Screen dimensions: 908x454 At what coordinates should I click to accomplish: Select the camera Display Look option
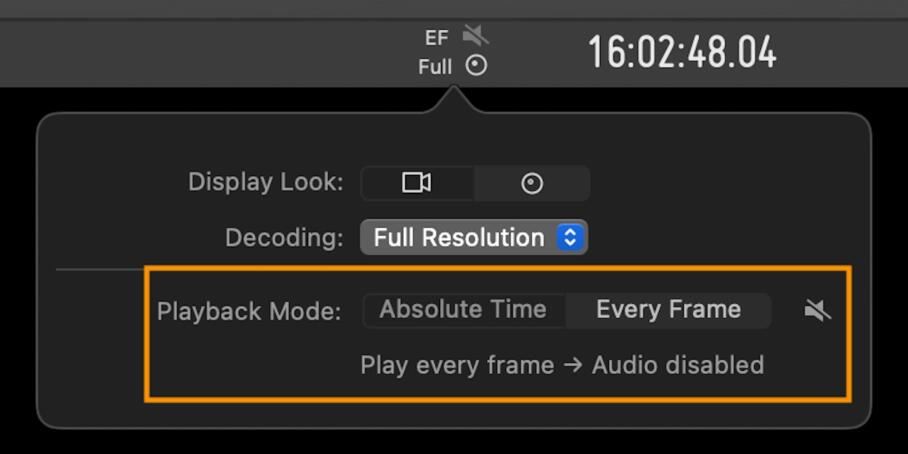[x=417, y=183]
